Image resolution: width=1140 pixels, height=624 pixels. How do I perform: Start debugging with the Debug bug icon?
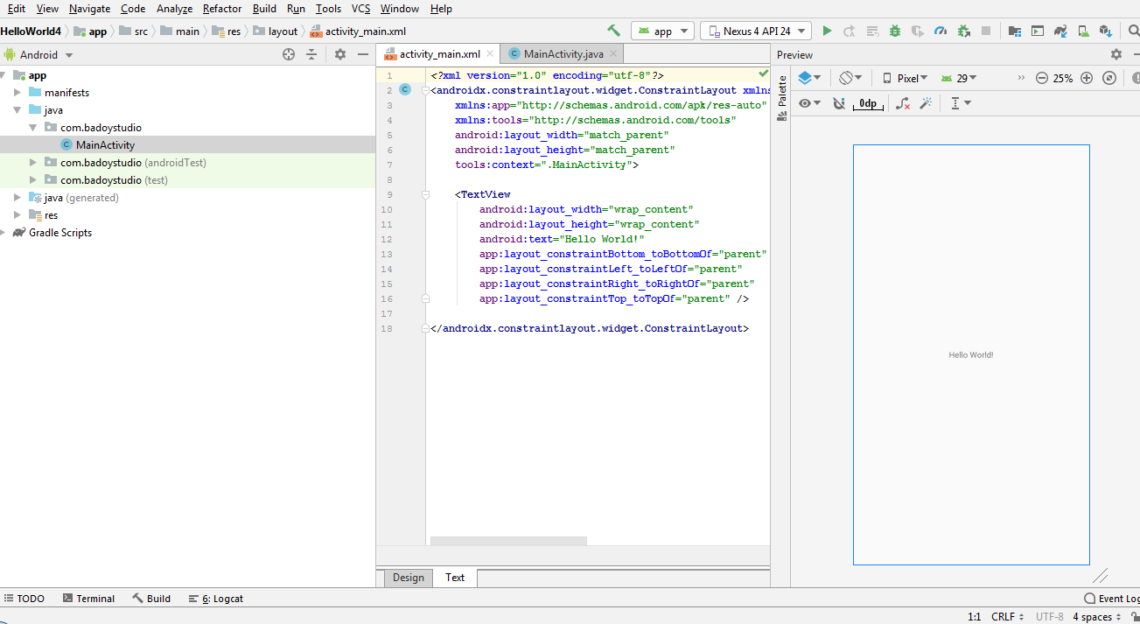[x=894, y=31]
